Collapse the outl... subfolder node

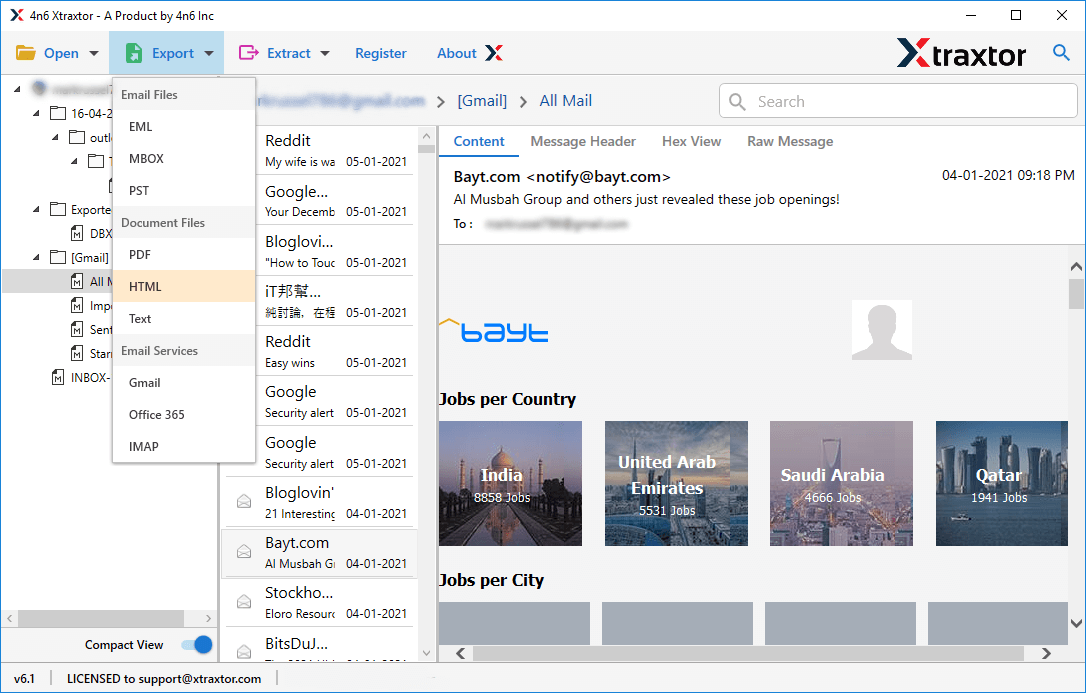[x=55, y=137]
